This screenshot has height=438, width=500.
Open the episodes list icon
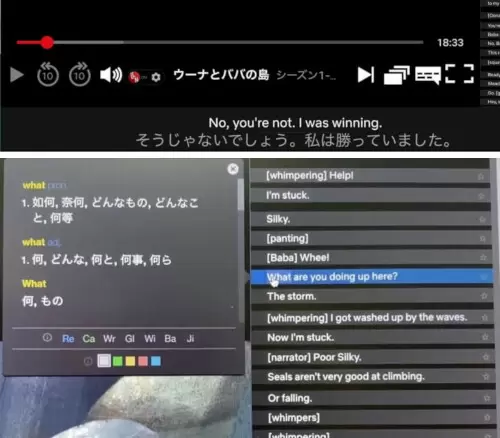click(x=396, y=75)
